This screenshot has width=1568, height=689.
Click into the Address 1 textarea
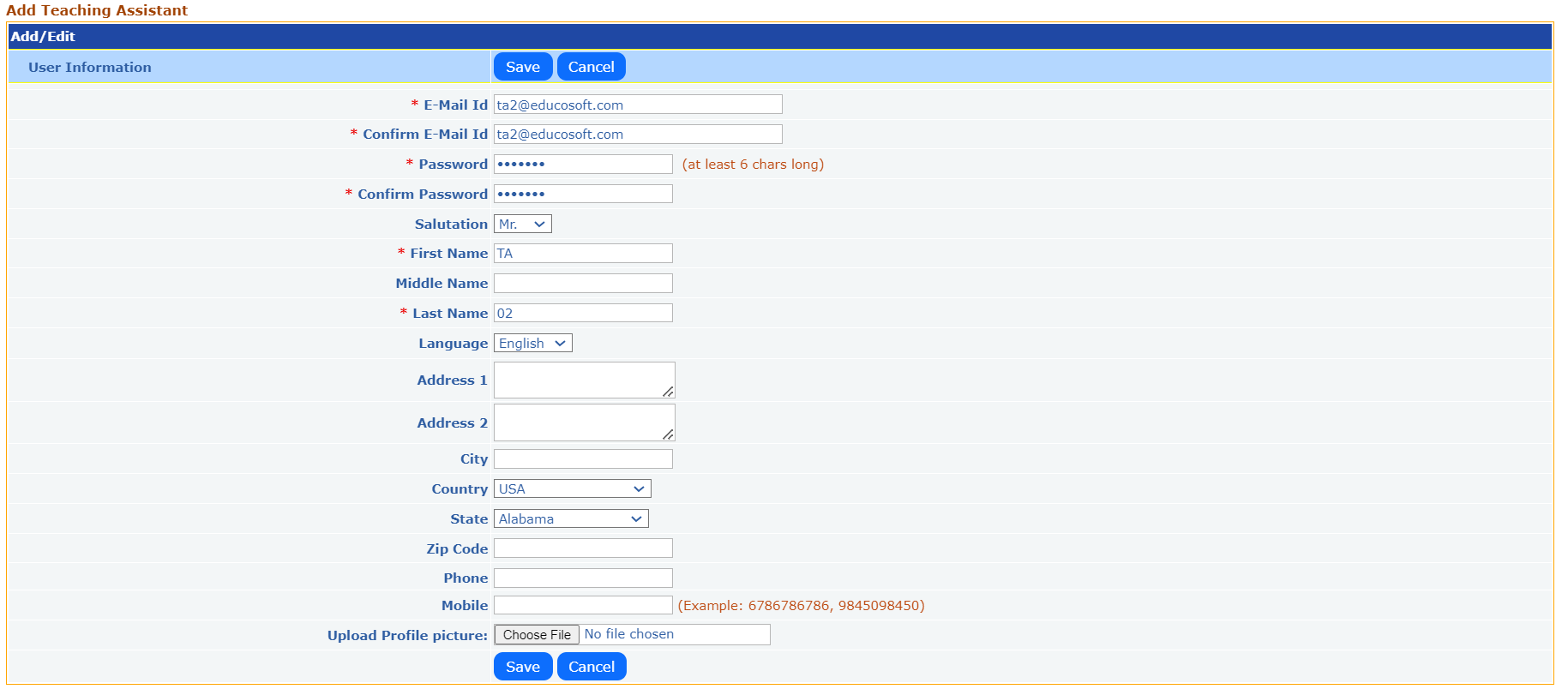pyautogui.click(x=583, y=380)
